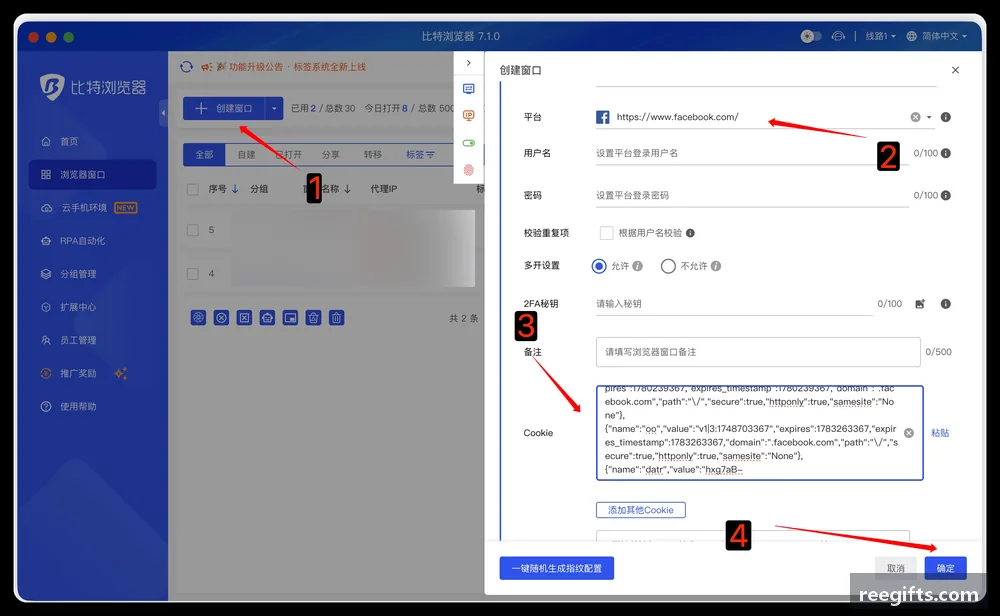Screen dimensions: 1000x616
Task: Open the 标签 filter dropdown
Action: pos(420,154)
